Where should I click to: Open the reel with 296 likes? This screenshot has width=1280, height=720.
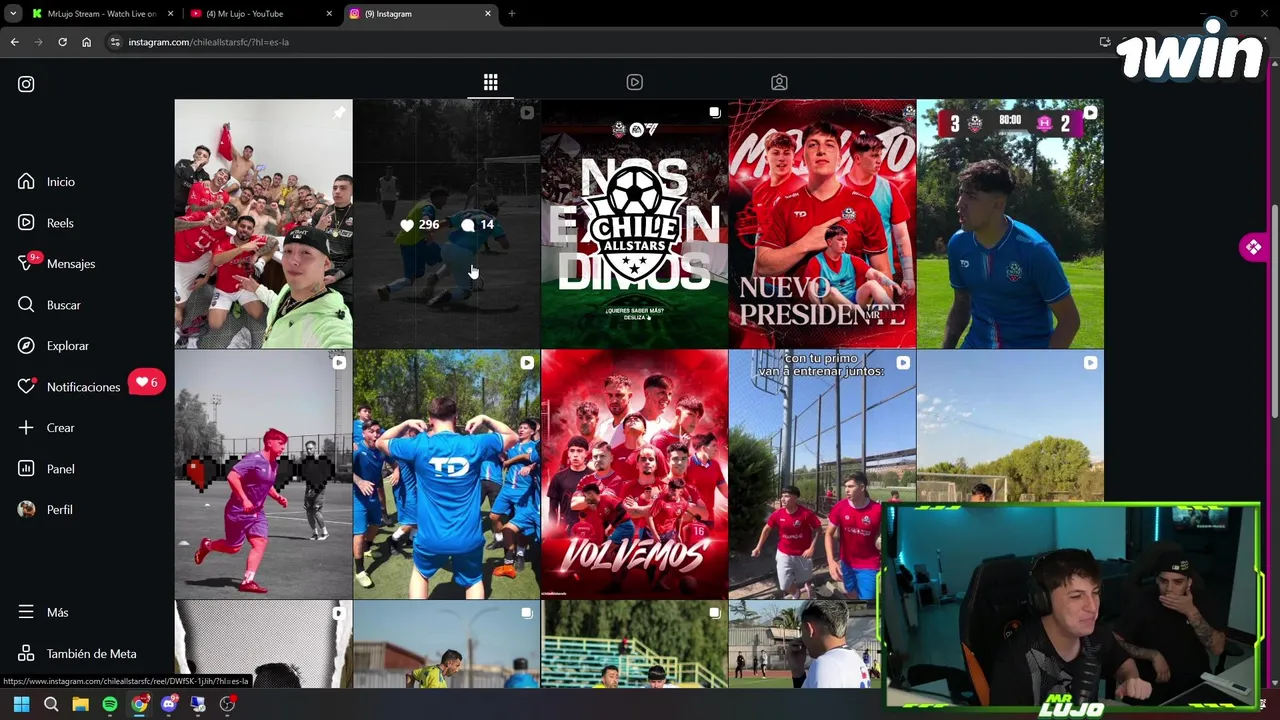tap(446, 224)
